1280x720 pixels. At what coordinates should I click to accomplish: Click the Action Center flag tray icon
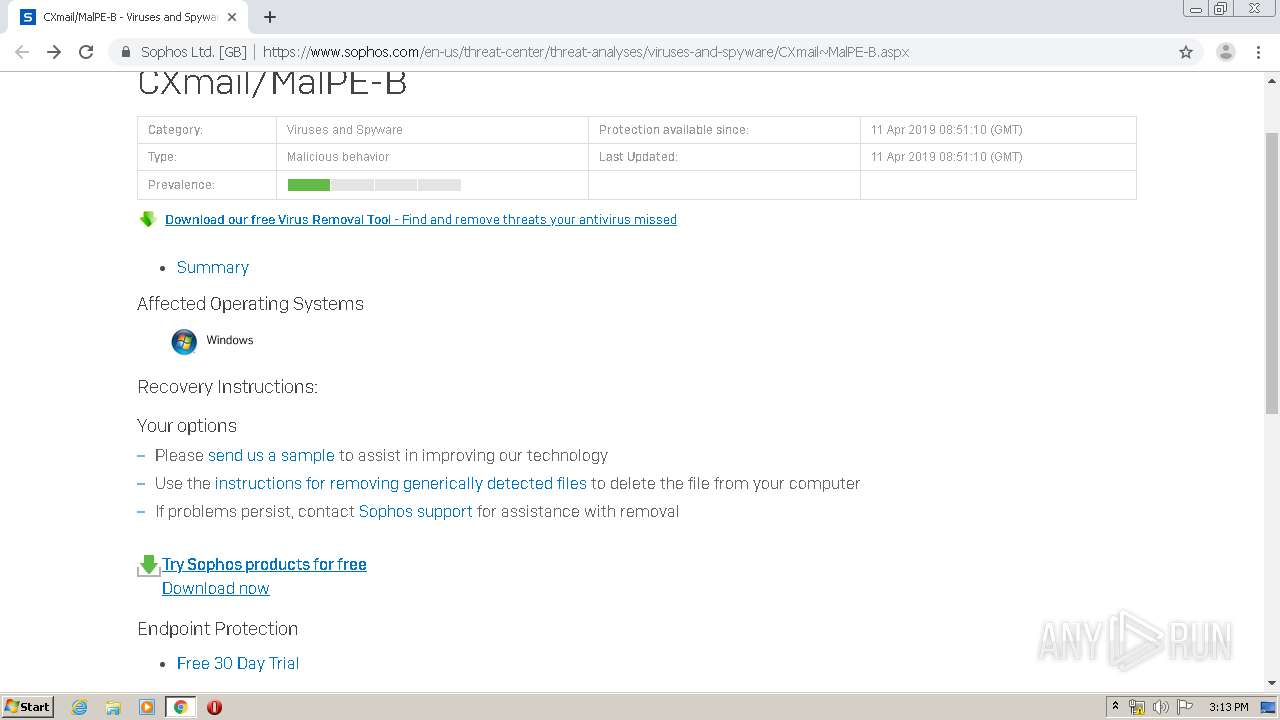point(1185,707)
